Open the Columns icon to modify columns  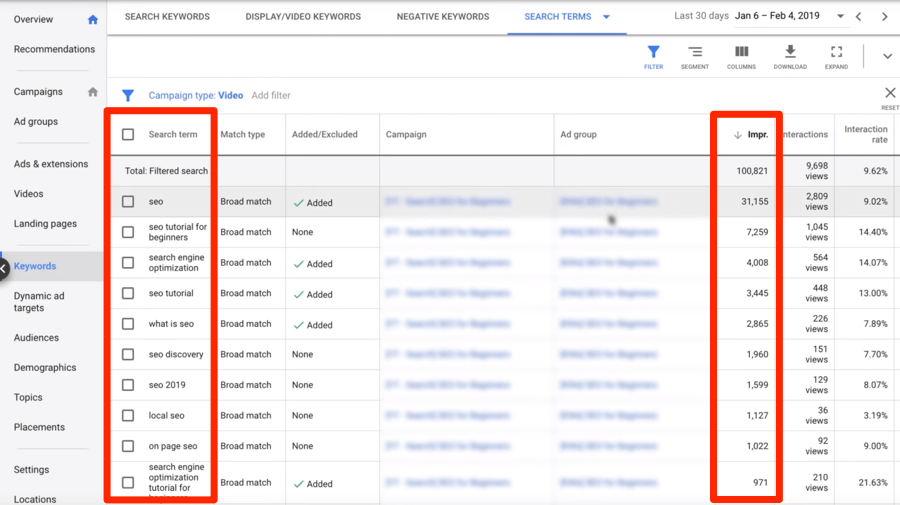(741, 56)
